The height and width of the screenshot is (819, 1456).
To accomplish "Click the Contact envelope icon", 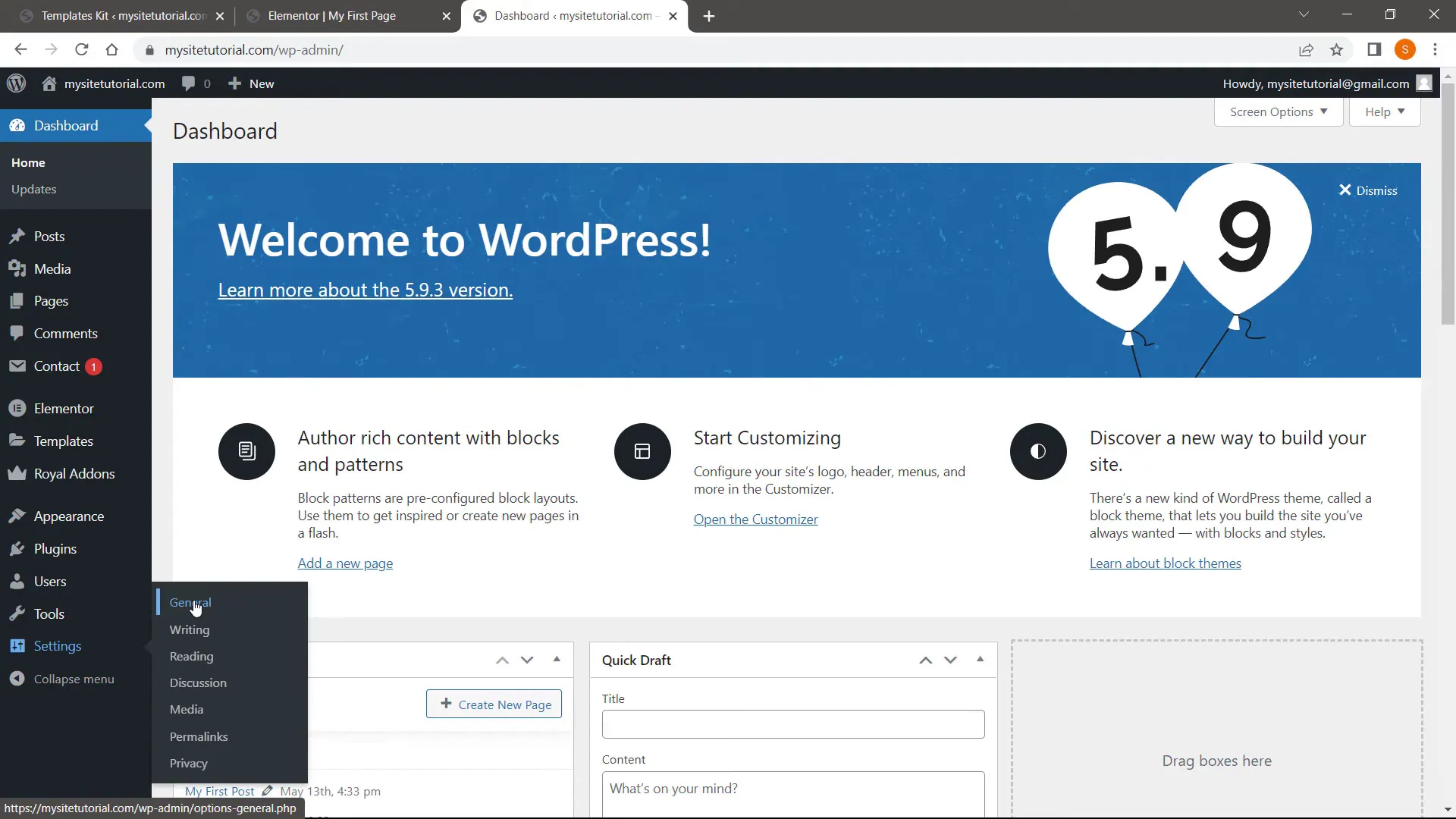I will coord(17,366).
